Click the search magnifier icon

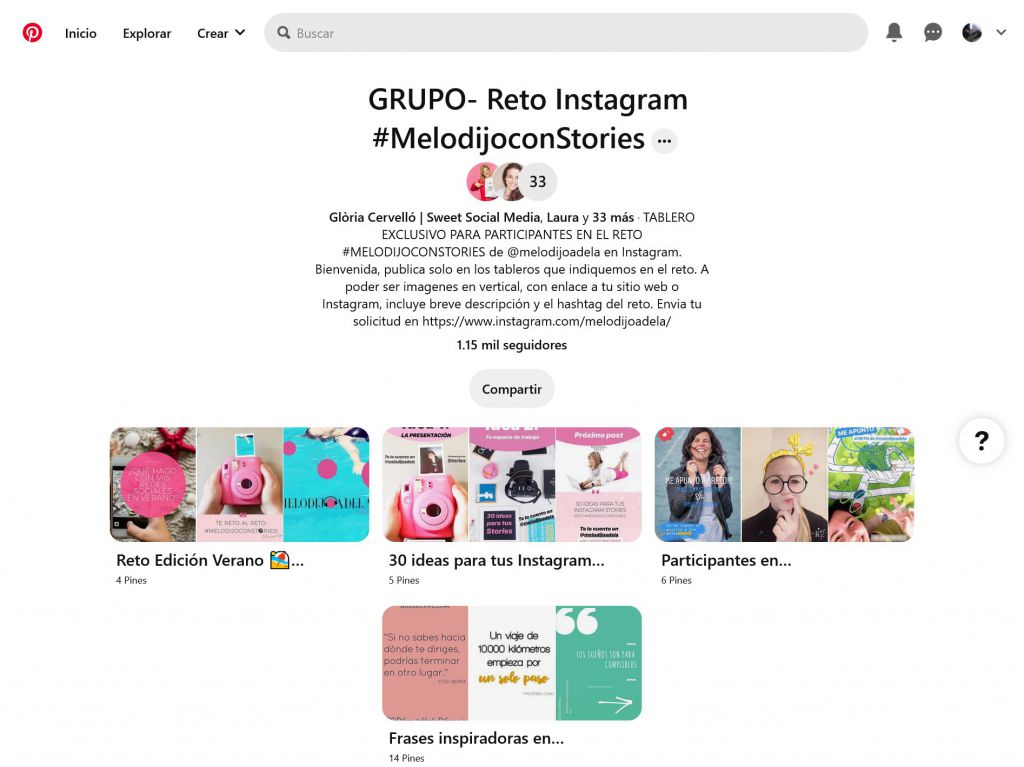point(283,33)
